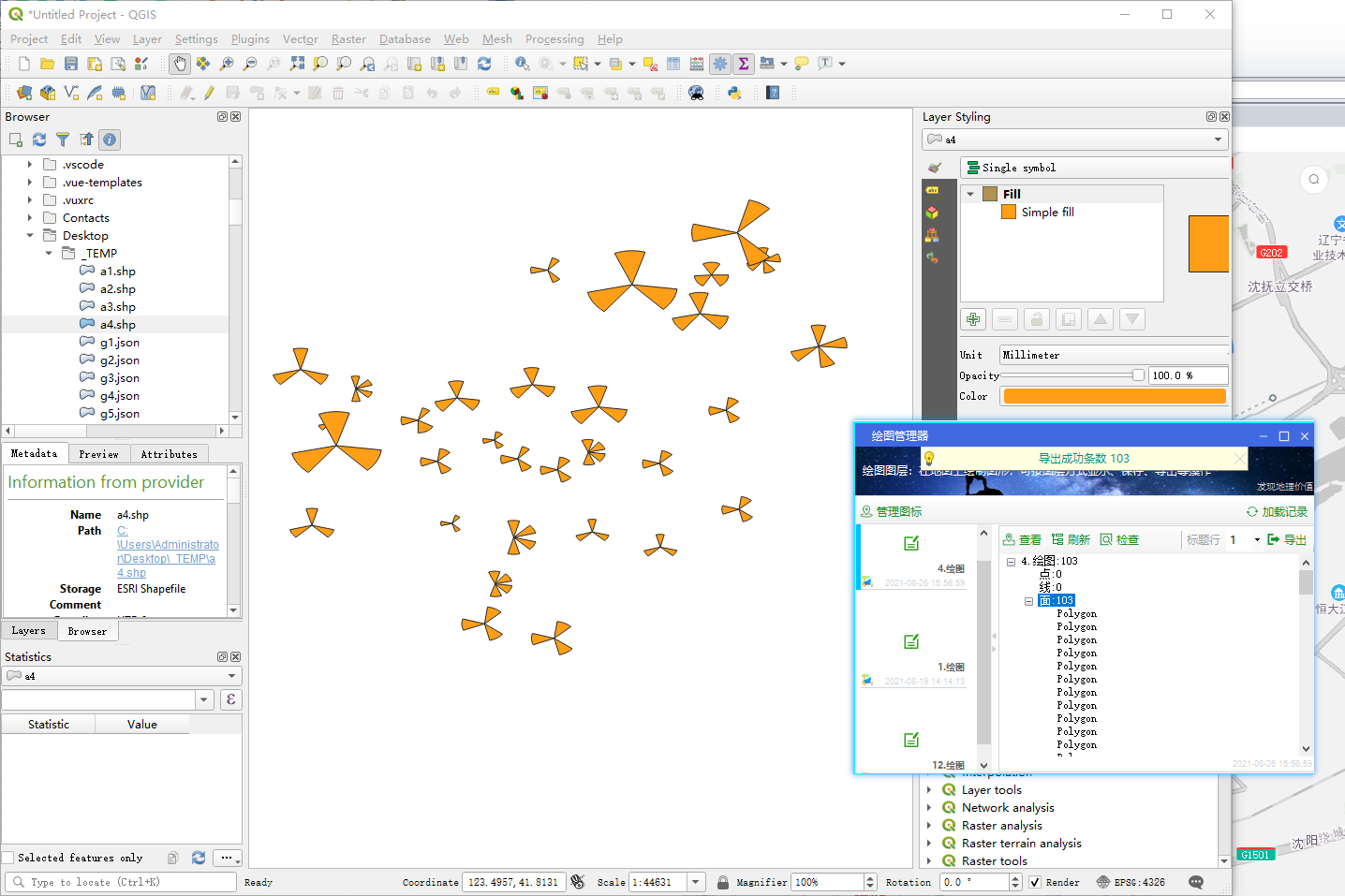Select the Pan Map hand tool
This screenshot has height=896, width=1345.
point(179,64)
